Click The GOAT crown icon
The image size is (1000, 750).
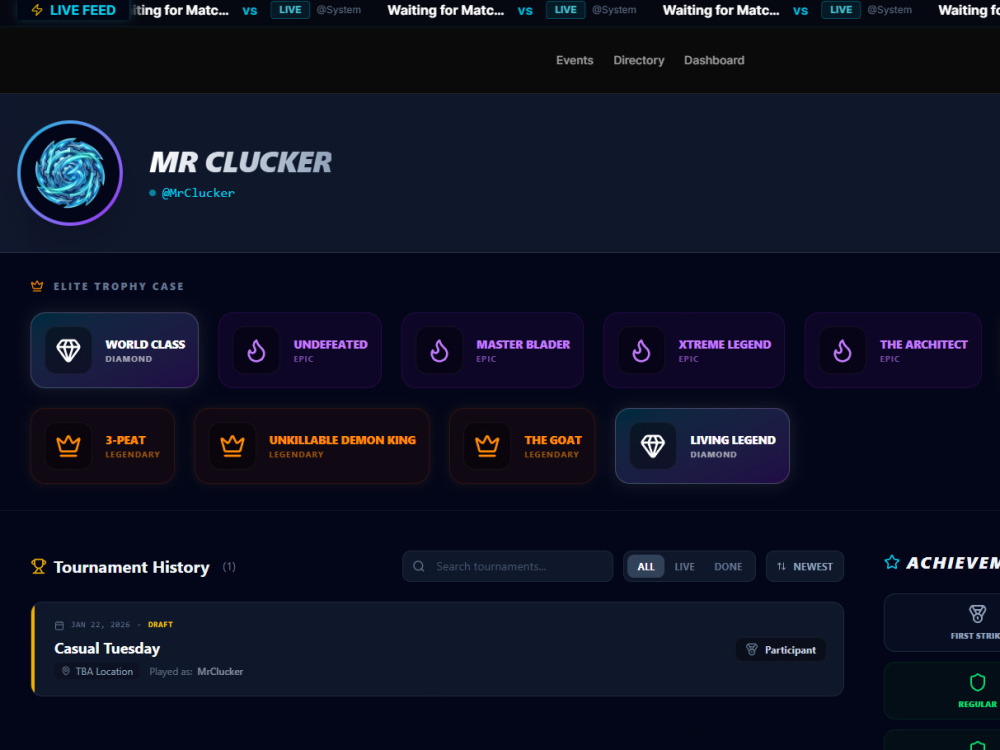(487, 445)
